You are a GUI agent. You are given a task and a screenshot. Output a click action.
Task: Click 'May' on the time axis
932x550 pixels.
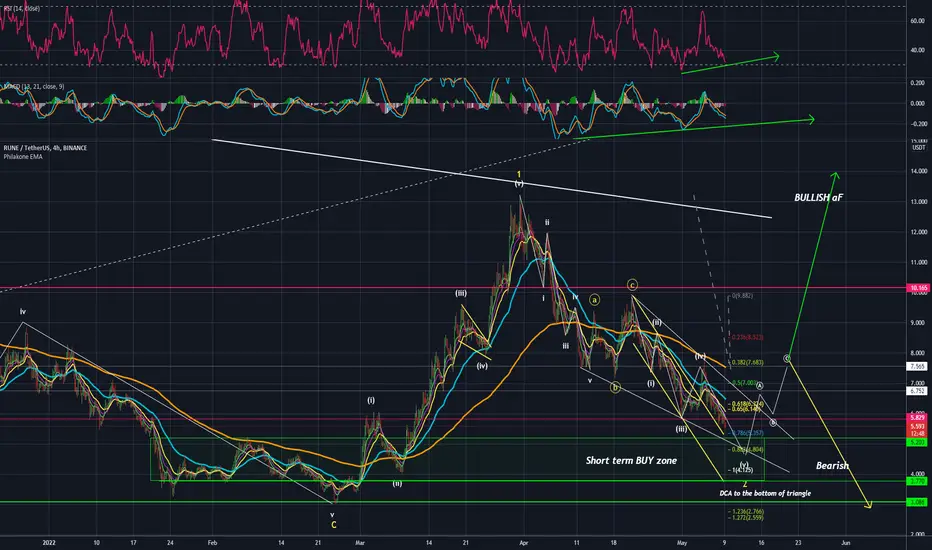(x=682, y=542)
